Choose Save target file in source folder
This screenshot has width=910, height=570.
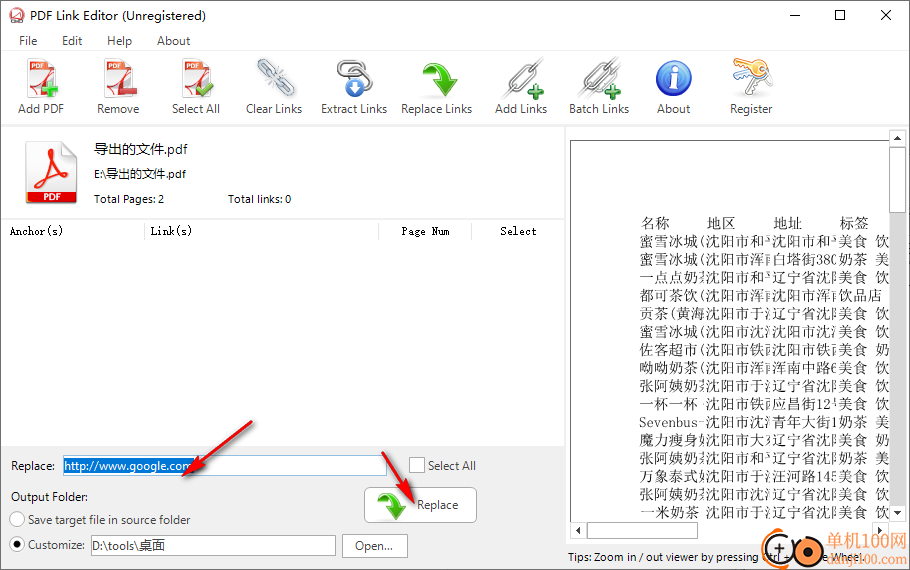(17, 520)
